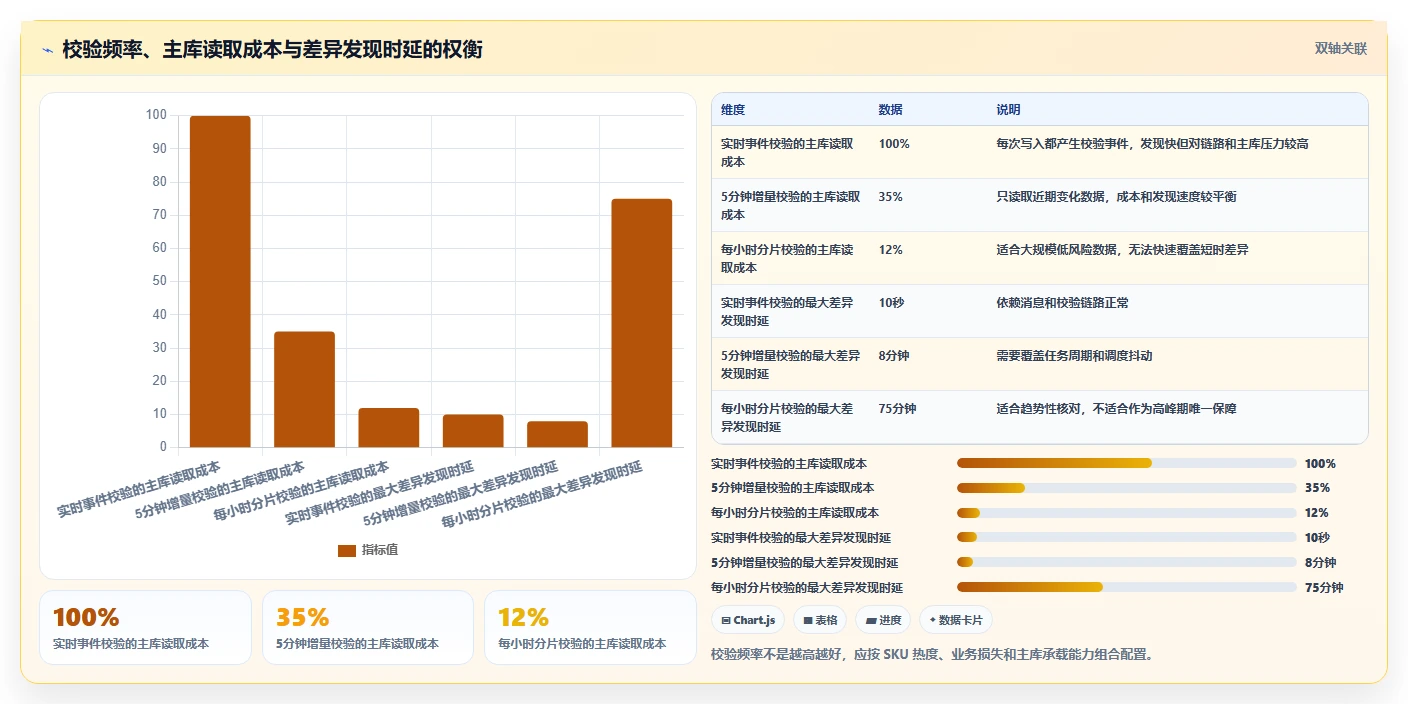
Task: Click the table row label 每小时分片校验的主库读取成本
Action: (787, 259)
